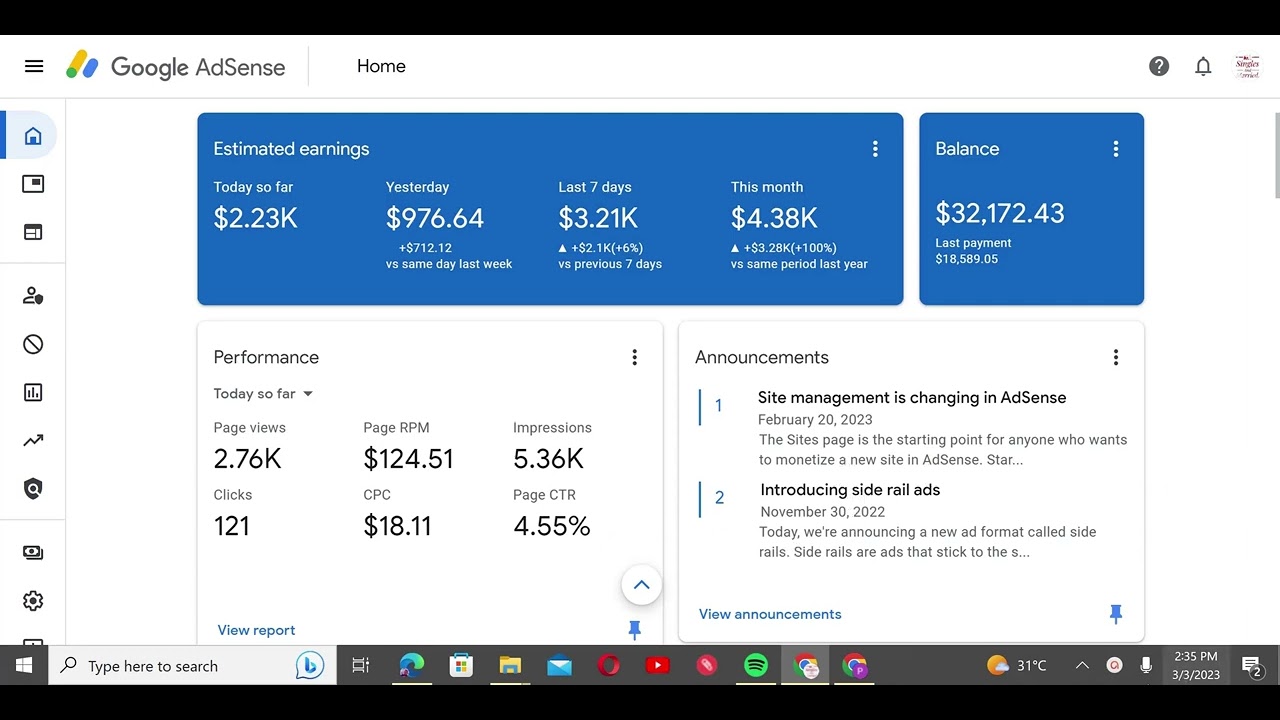Open the Blocking controls icon

pos(33,344)
